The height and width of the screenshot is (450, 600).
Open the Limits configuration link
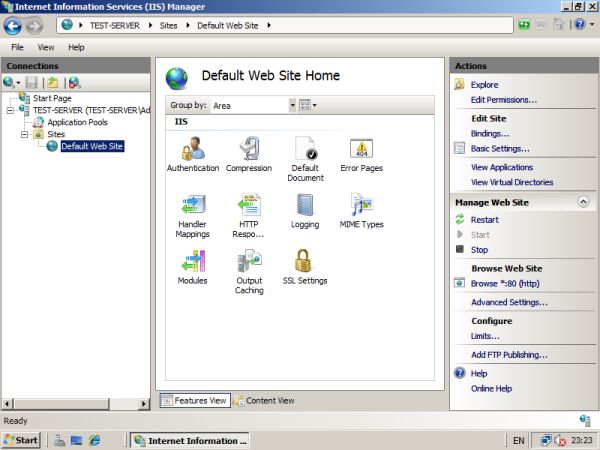(485, 336)
